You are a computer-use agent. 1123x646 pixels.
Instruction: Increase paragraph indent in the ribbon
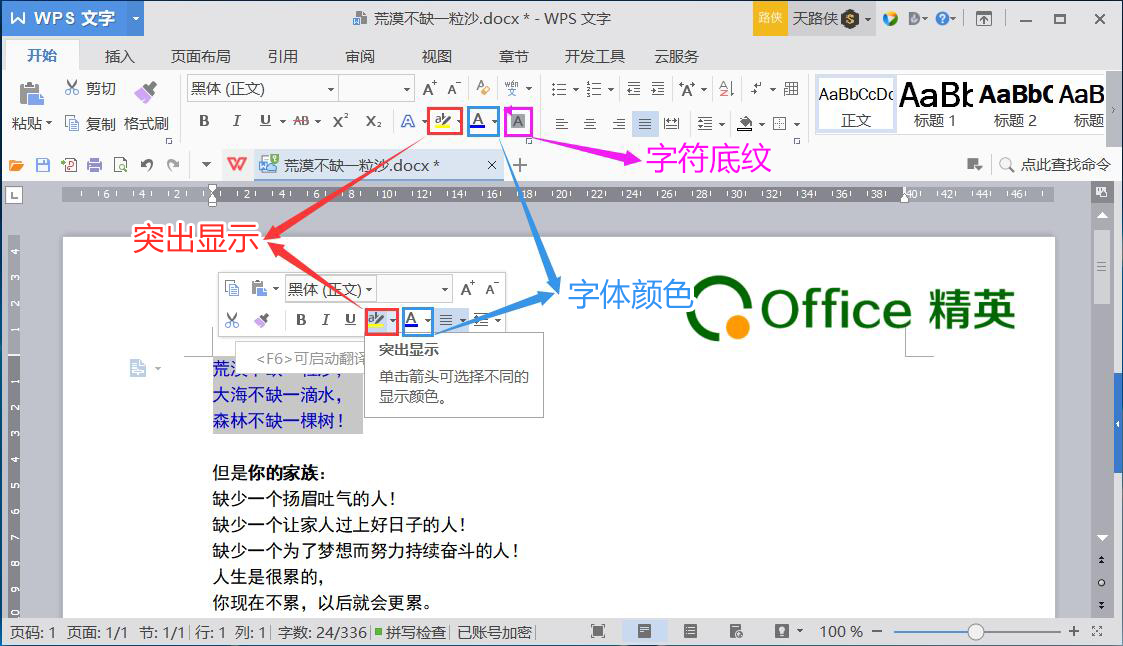point(657,89)
